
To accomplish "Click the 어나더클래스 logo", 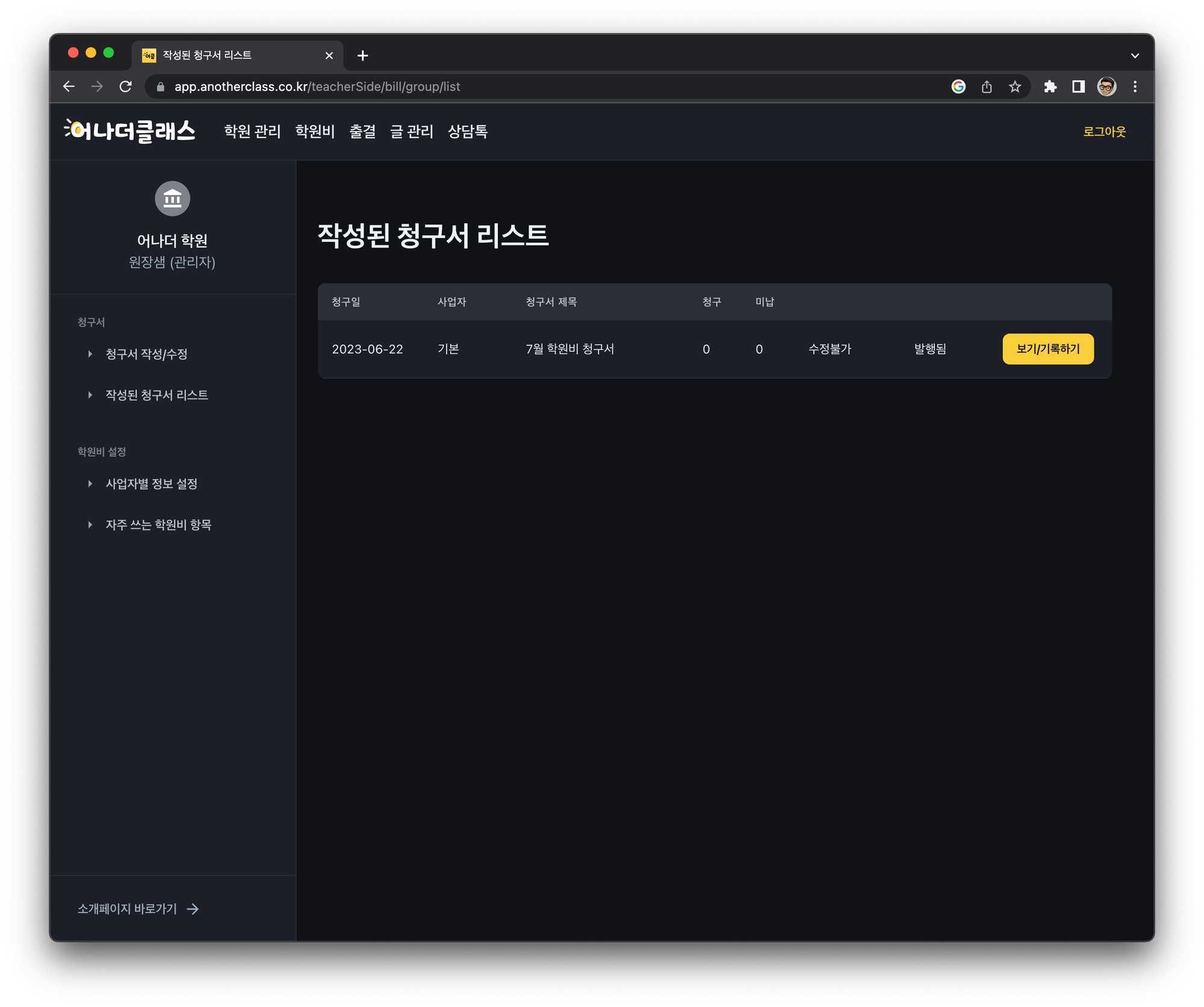I will [x=130, y=131].
